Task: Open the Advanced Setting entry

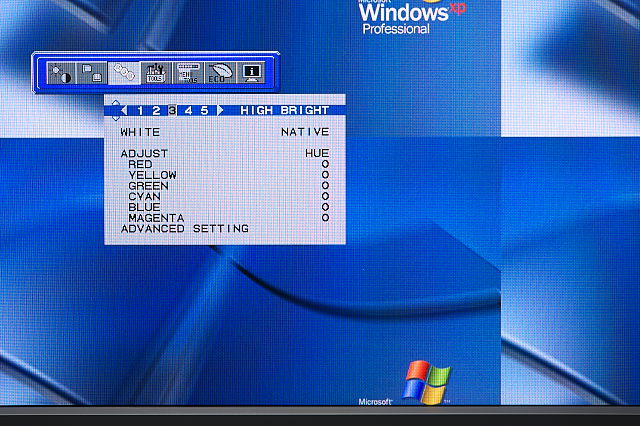Action: pyautogui.click(x=184, y=229)
